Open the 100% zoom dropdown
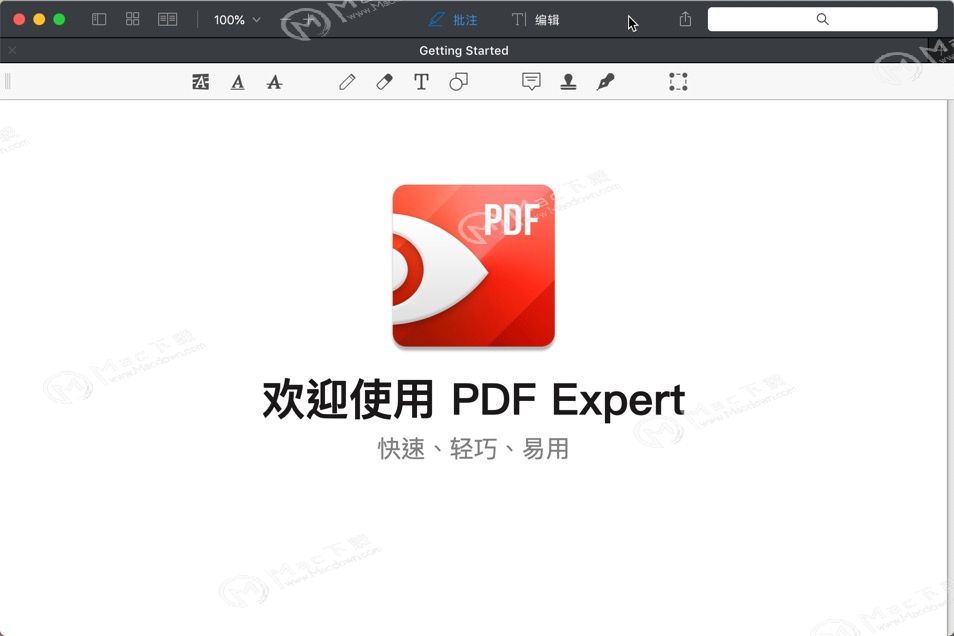The width and height of the screenshot is (954, 636). [x=237, y=20]
